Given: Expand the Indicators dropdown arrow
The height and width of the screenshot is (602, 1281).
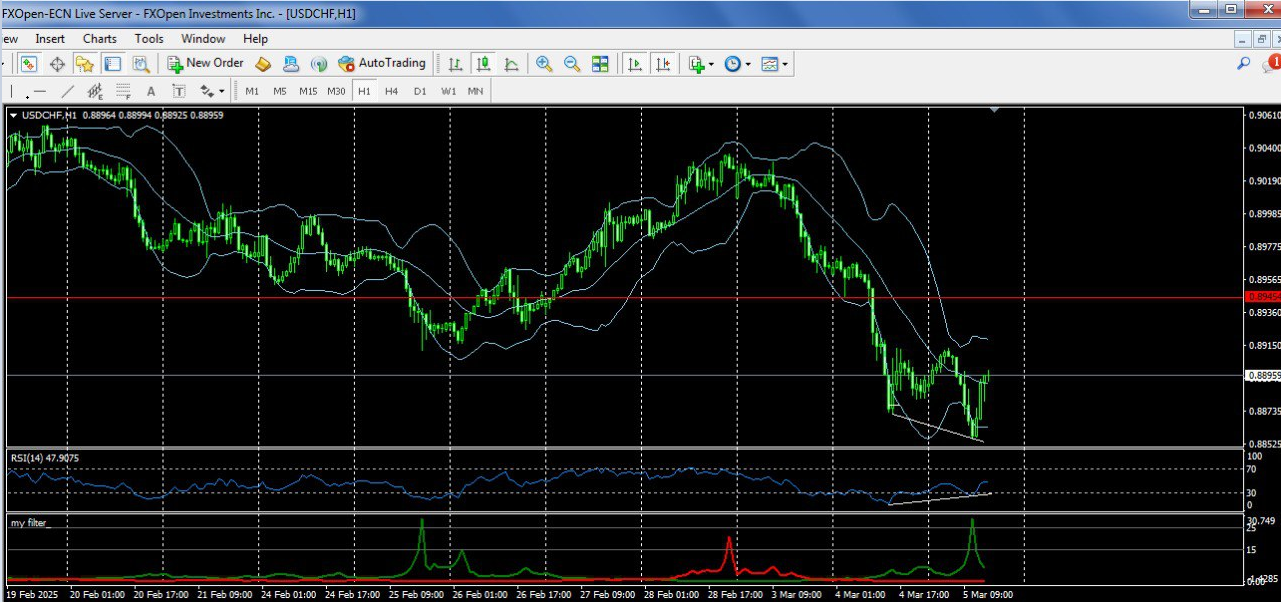Looking at the screenshot, I should pyautogui.click(x=711, y=65).
